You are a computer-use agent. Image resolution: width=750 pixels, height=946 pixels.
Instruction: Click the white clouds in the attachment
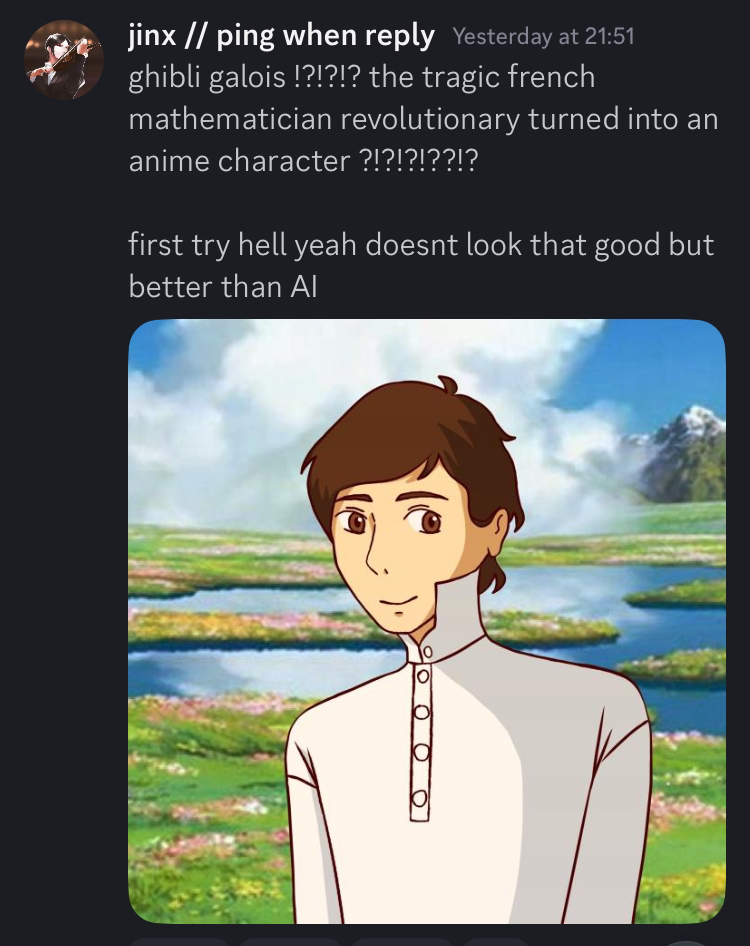pos(362,374)
